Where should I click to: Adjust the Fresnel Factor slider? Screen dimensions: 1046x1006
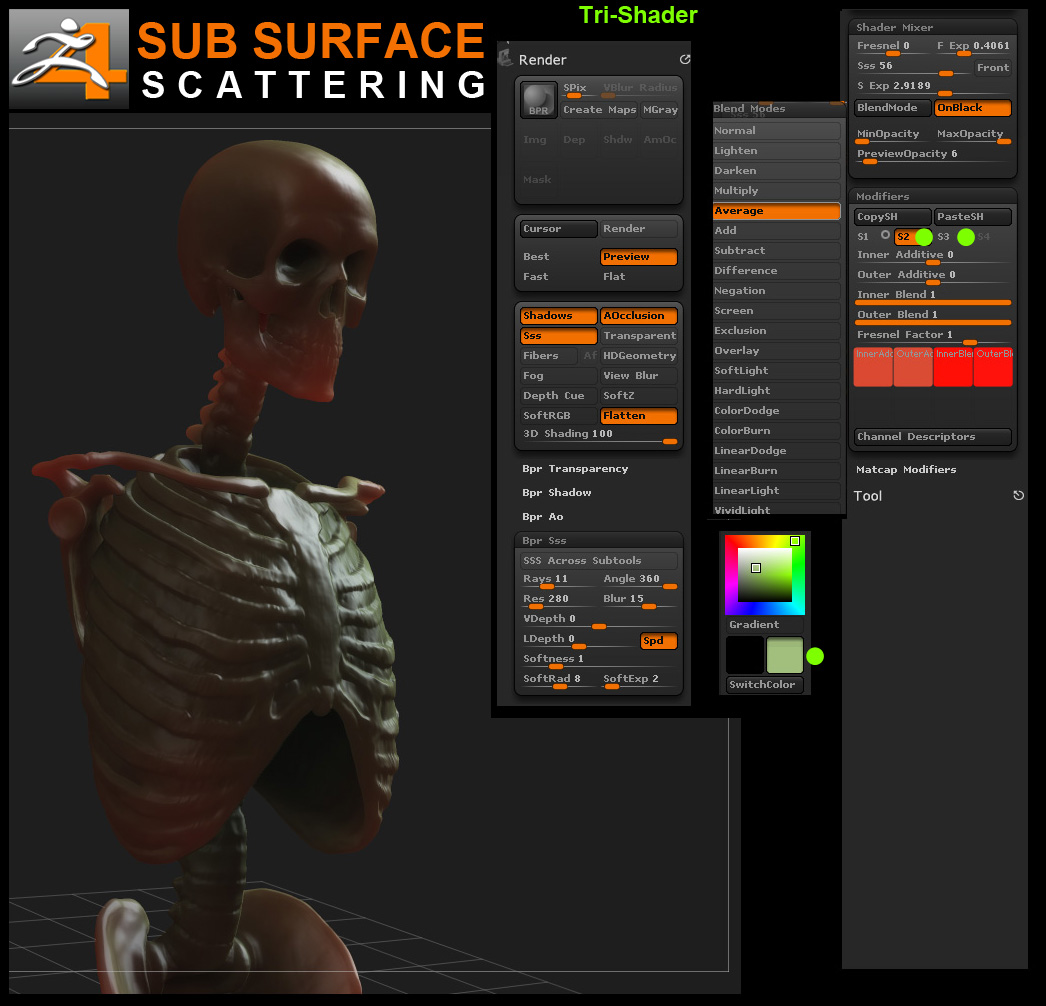pos(933,336)
